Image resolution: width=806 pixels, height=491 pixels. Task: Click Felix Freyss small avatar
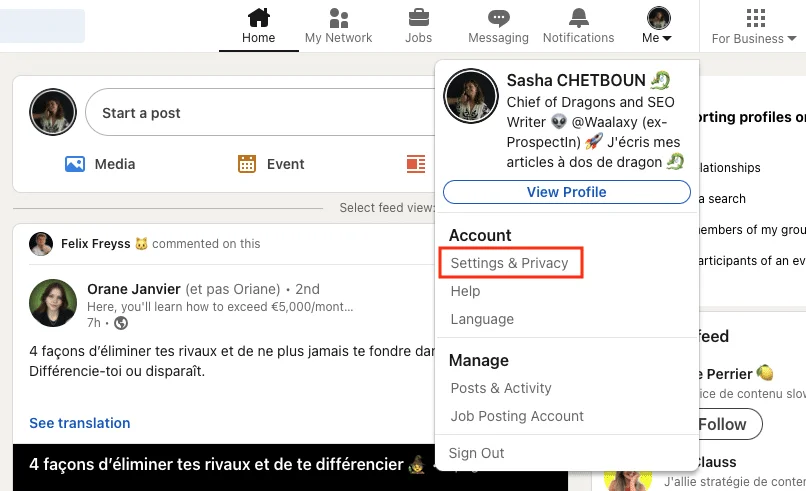click(x=41, y=244)
